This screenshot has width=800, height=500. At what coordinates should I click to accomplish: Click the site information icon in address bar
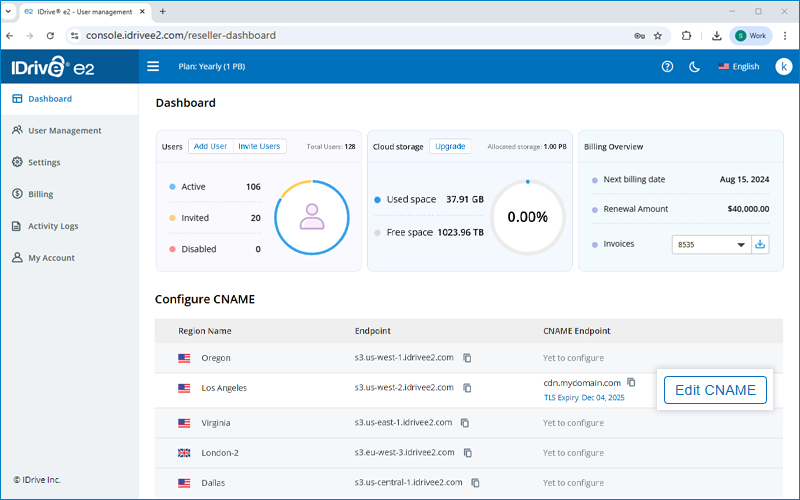click(74, 36)
